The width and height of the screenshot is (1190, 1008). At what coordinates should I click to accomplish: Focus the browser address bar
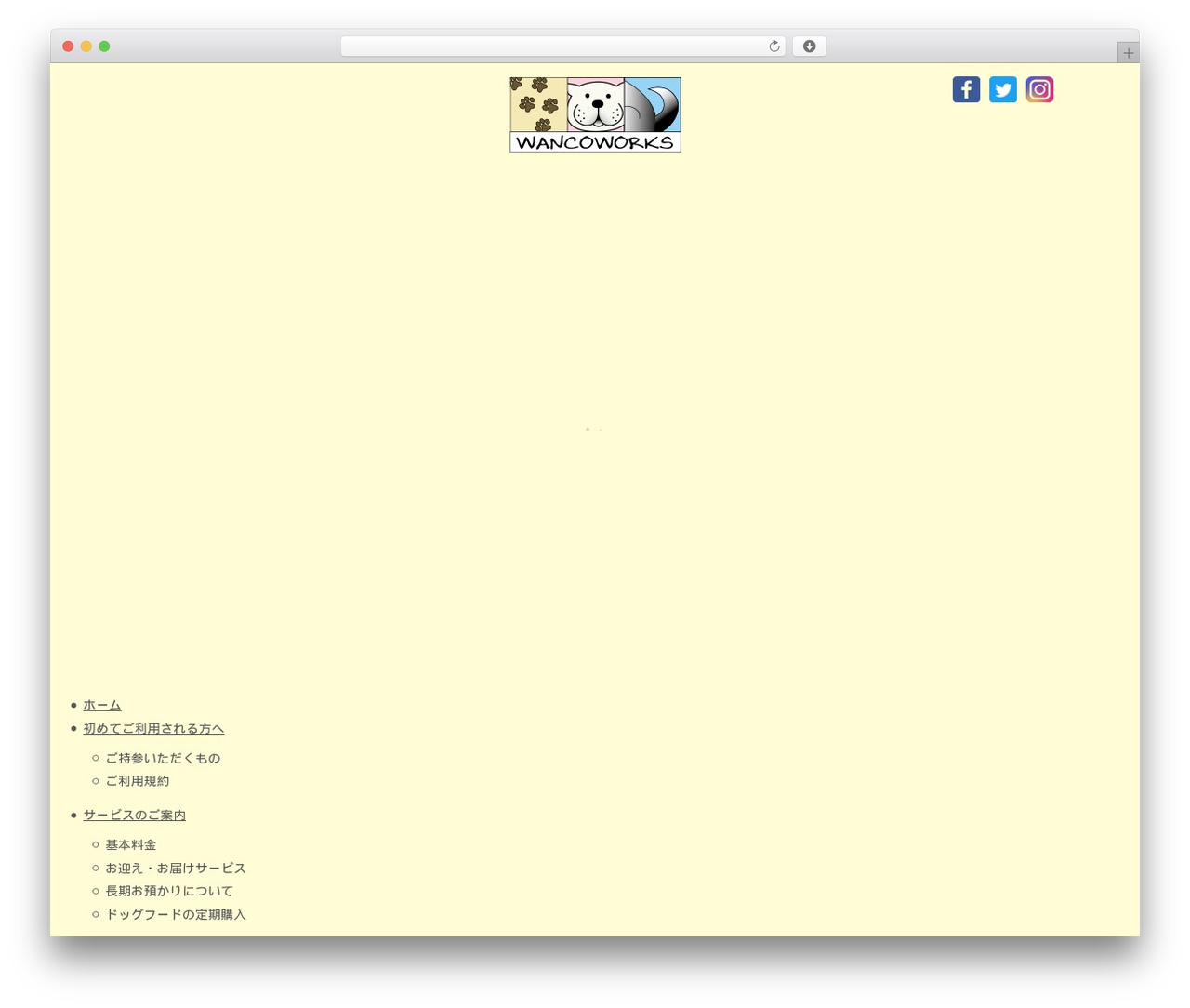tap(562, 46)
